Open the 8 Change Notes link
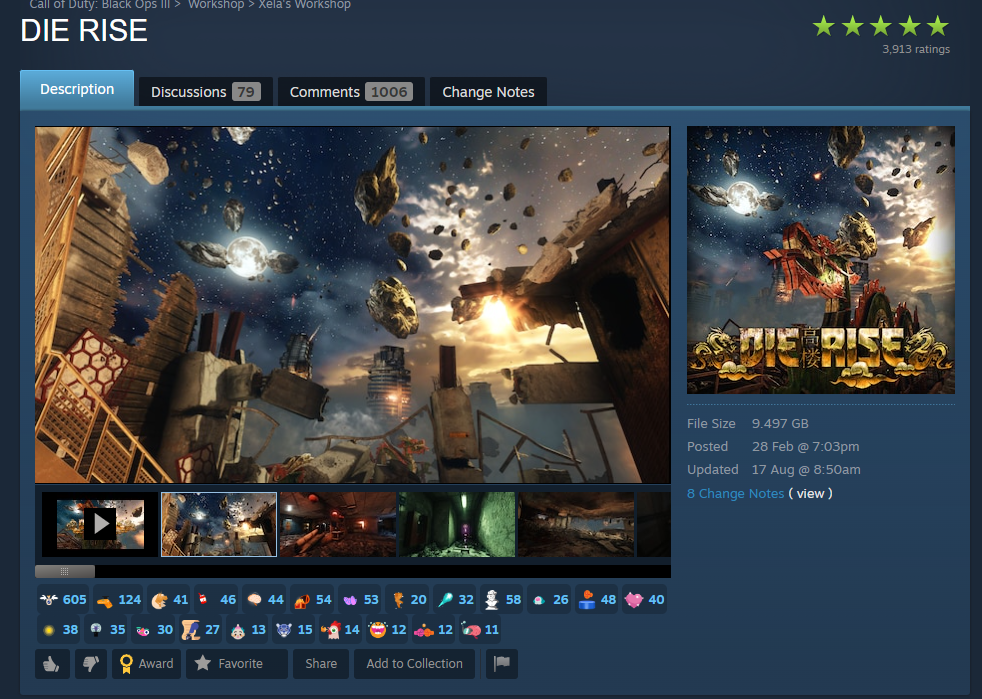The height and width of the screenshot is (699, 982). (x=735, y=493)
